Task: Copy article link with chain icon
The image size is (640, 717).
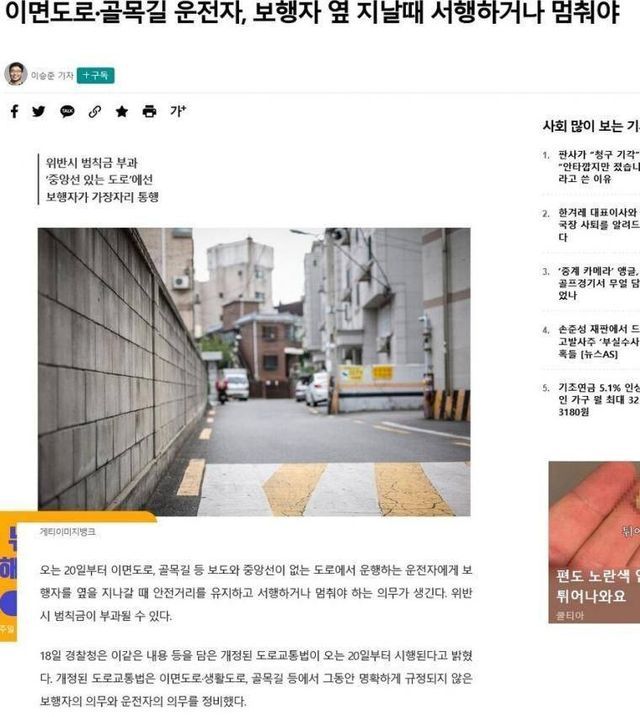Action: (x=95, y=111)
